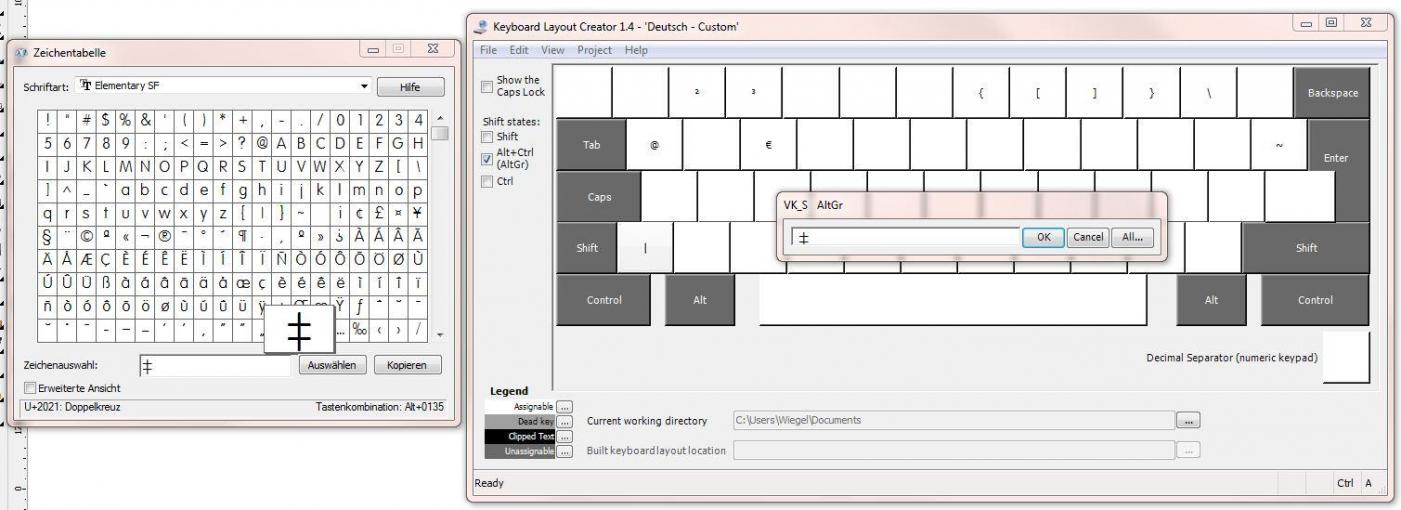Click the key showing superscript 3
Image resolution: width=1401 pixels, height=510 pixels.
point(753,92)
